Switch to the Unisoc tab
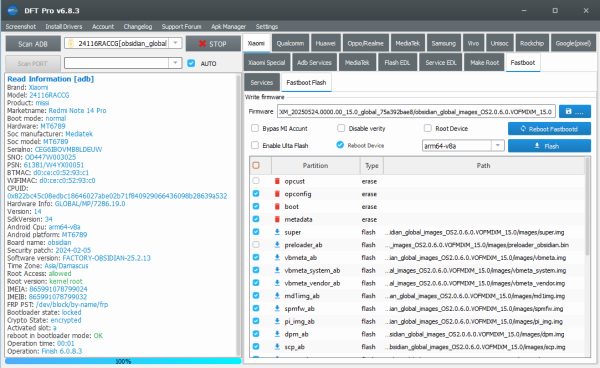600x368 pixels. 500,43
